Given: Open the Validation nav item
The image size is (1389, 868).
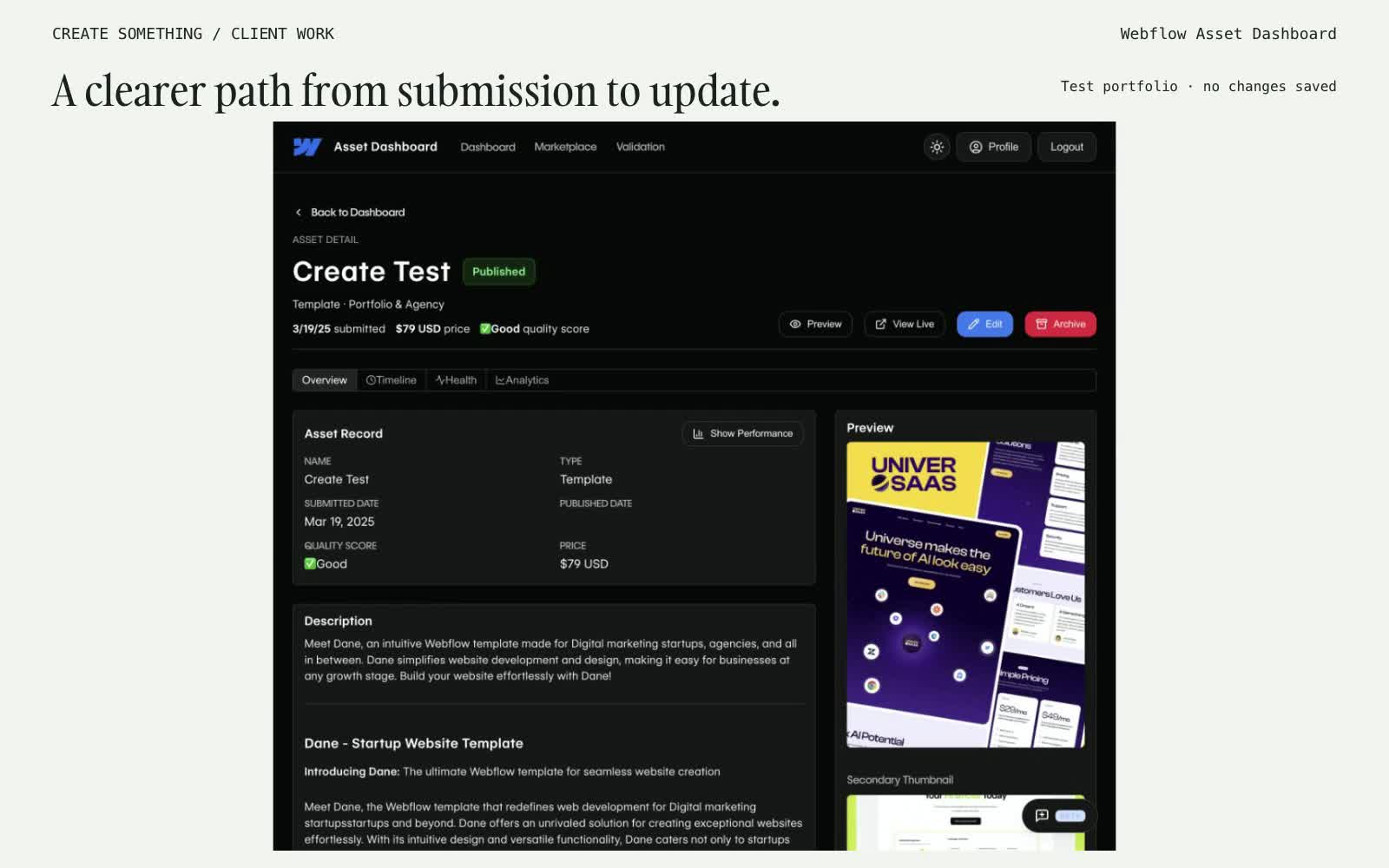Looking at the screenshot, I should tap(641, 147).
